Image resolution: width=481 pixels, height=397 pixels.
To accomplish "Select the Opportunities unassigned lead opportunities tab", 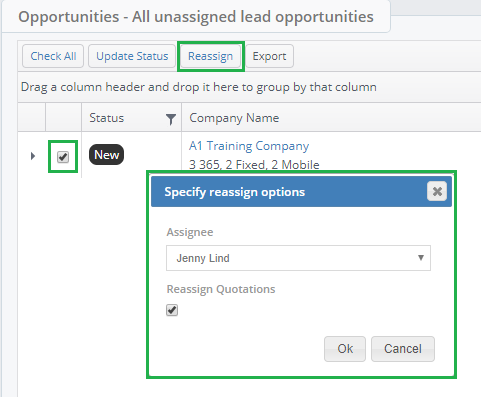I will click(196, 17).
